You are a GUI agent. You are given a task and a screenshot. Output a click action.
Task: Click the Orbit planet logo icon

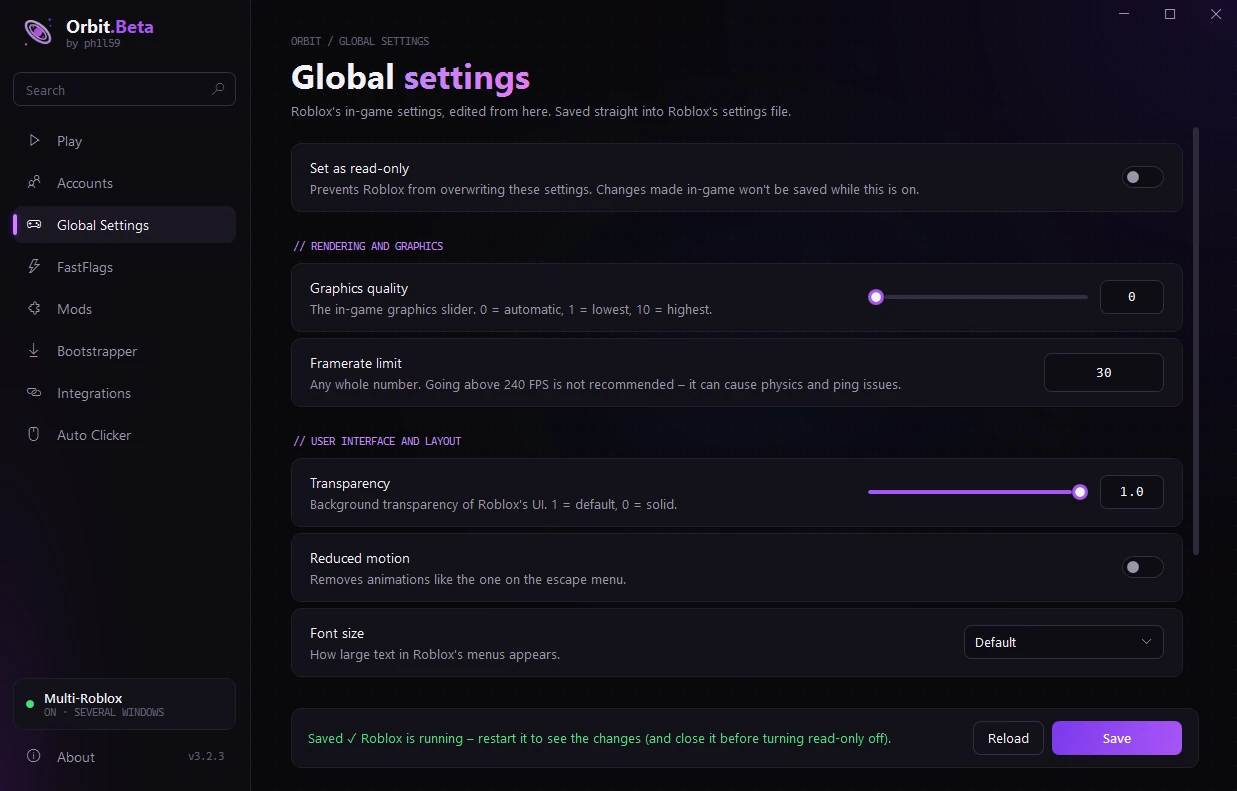pos(38,32)
